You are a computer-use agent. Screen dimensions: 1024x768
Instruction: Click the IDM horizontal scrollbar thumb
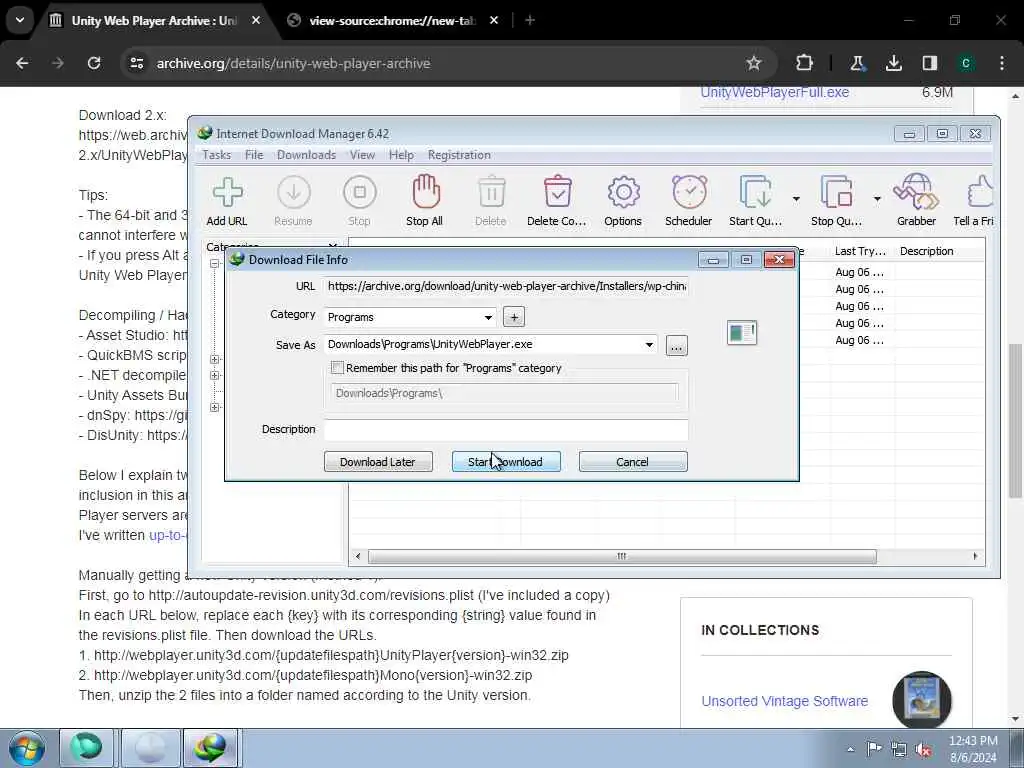[x=622, y=556]
